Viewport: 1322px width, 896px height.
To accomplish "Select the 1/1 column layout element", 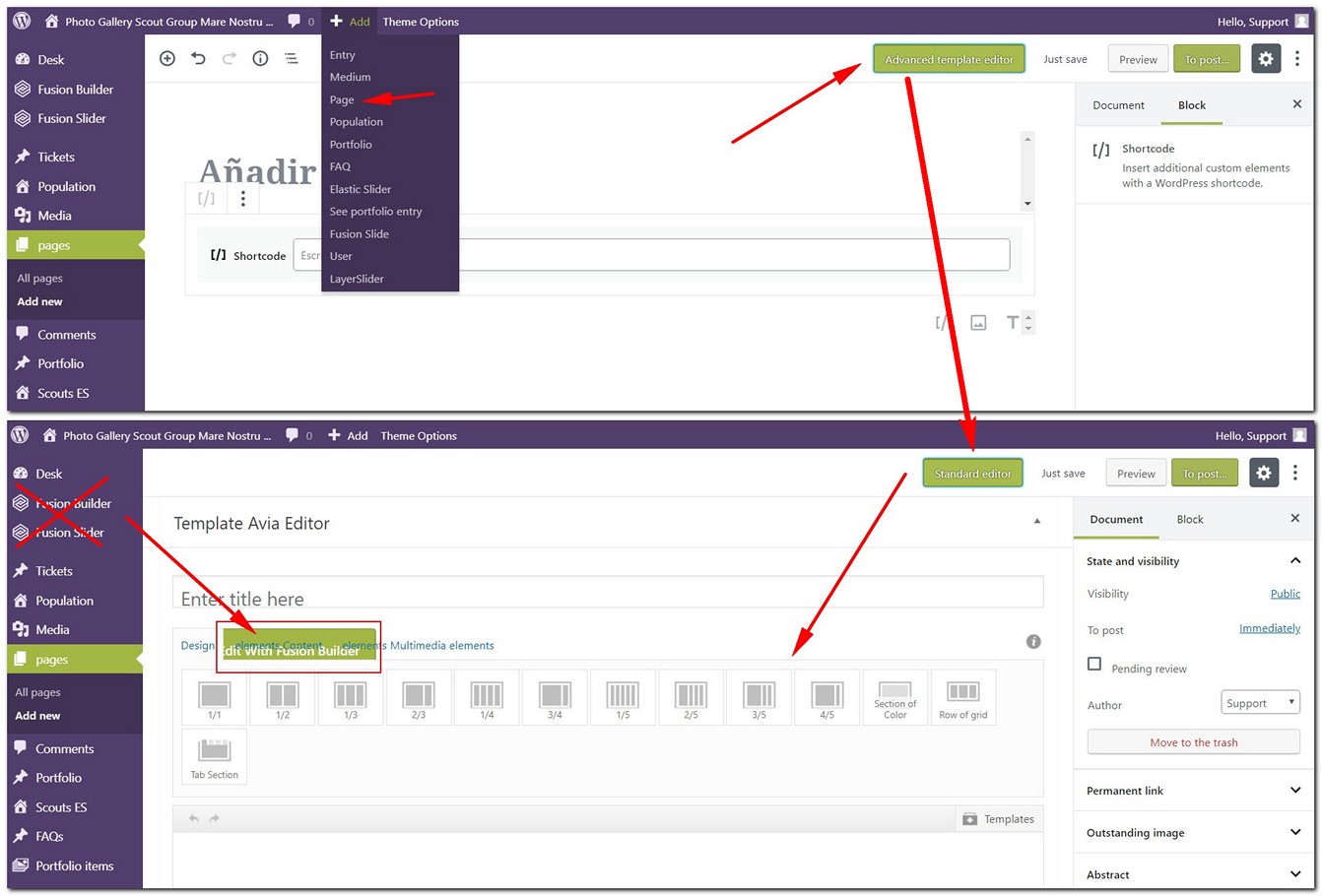I will [215, 698].
